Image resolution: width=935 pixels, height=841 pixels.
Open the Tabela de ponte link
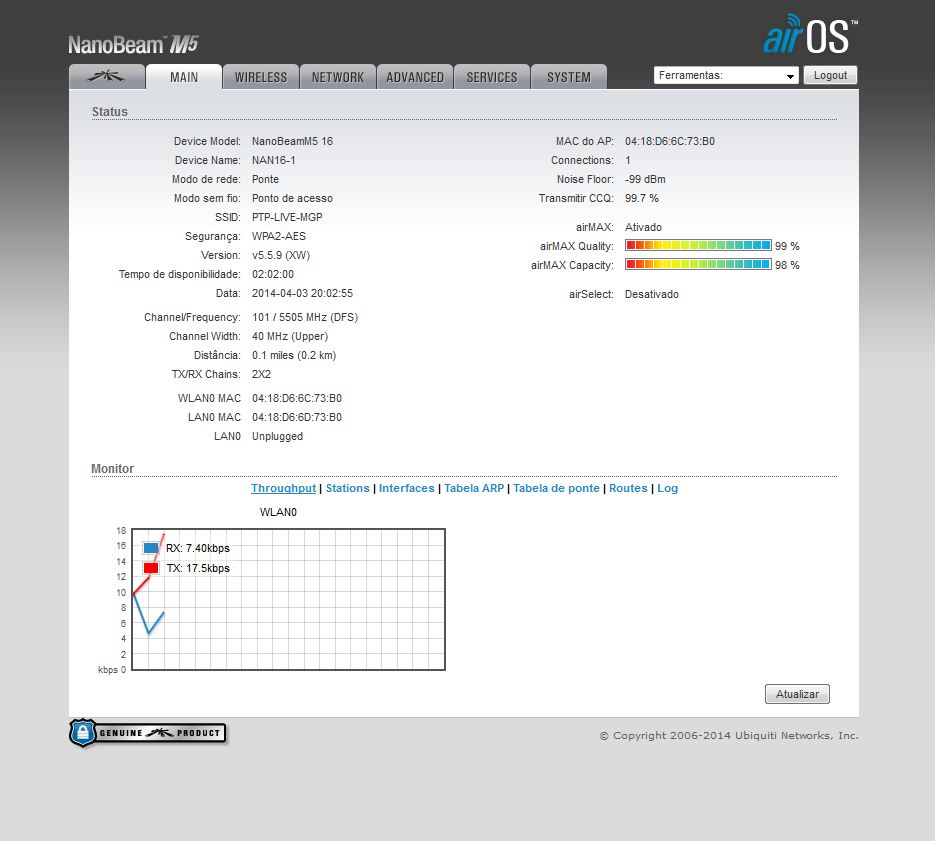coord(556,488)
